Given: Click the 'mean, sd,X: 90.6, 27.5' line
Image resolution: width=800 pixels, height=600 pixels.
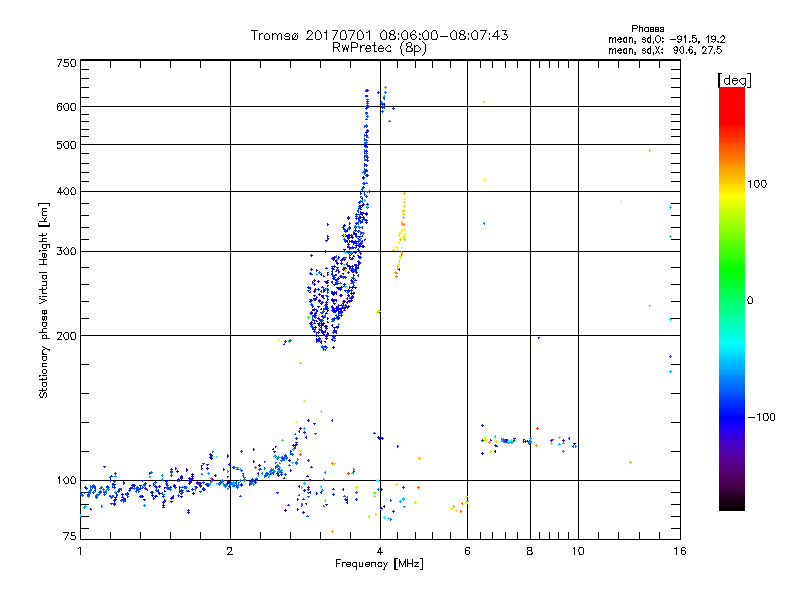Looking at the screenshot, I should click(x=665, y=50).
